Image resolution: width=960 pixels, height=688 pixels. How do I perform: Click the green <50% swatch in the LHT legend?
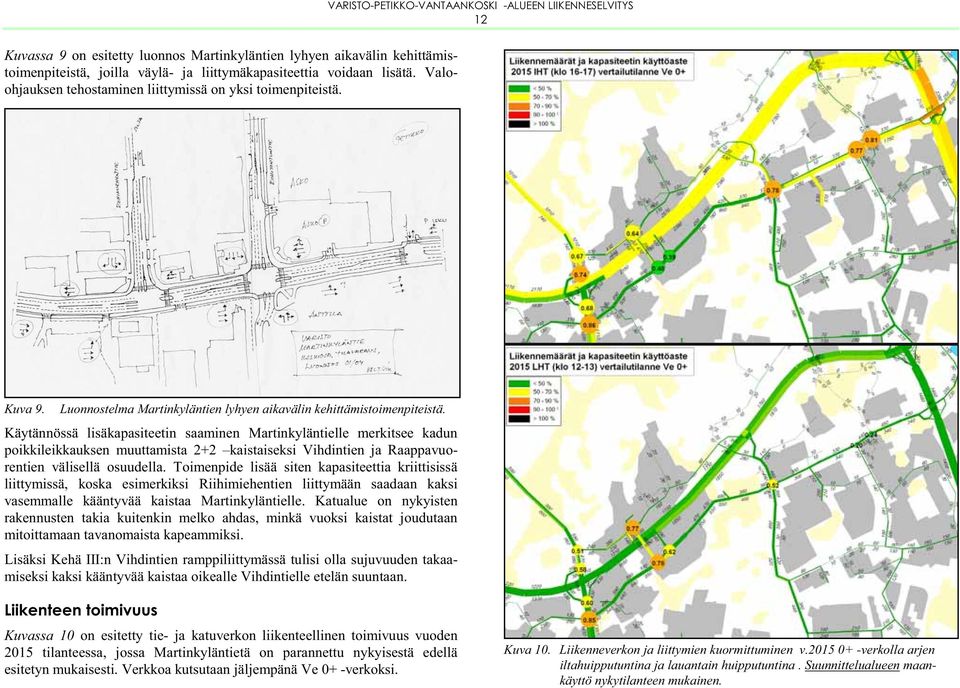[519, 383]
